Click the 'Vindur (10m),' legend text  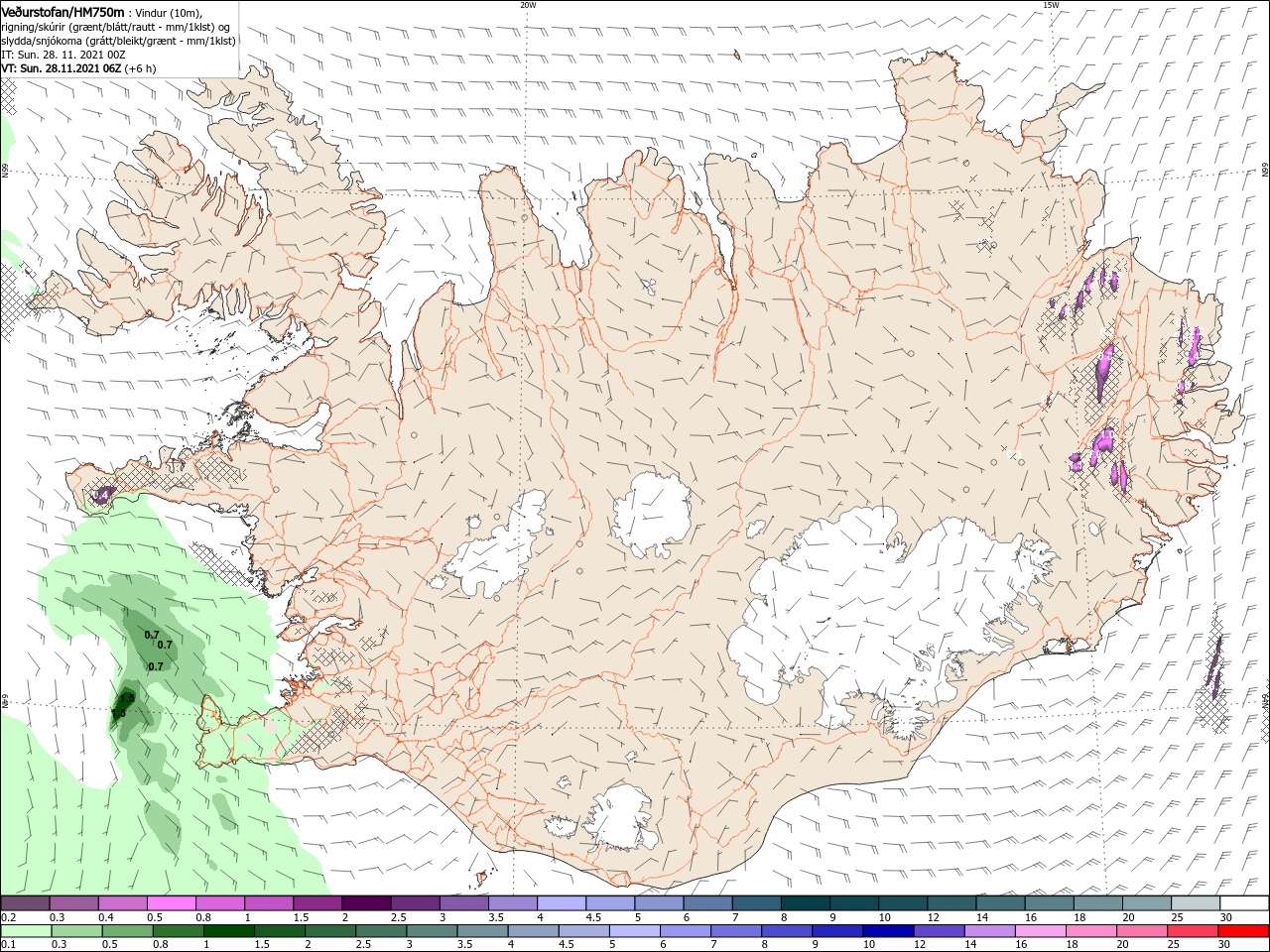pyautogui.click(x=169, y=12)
